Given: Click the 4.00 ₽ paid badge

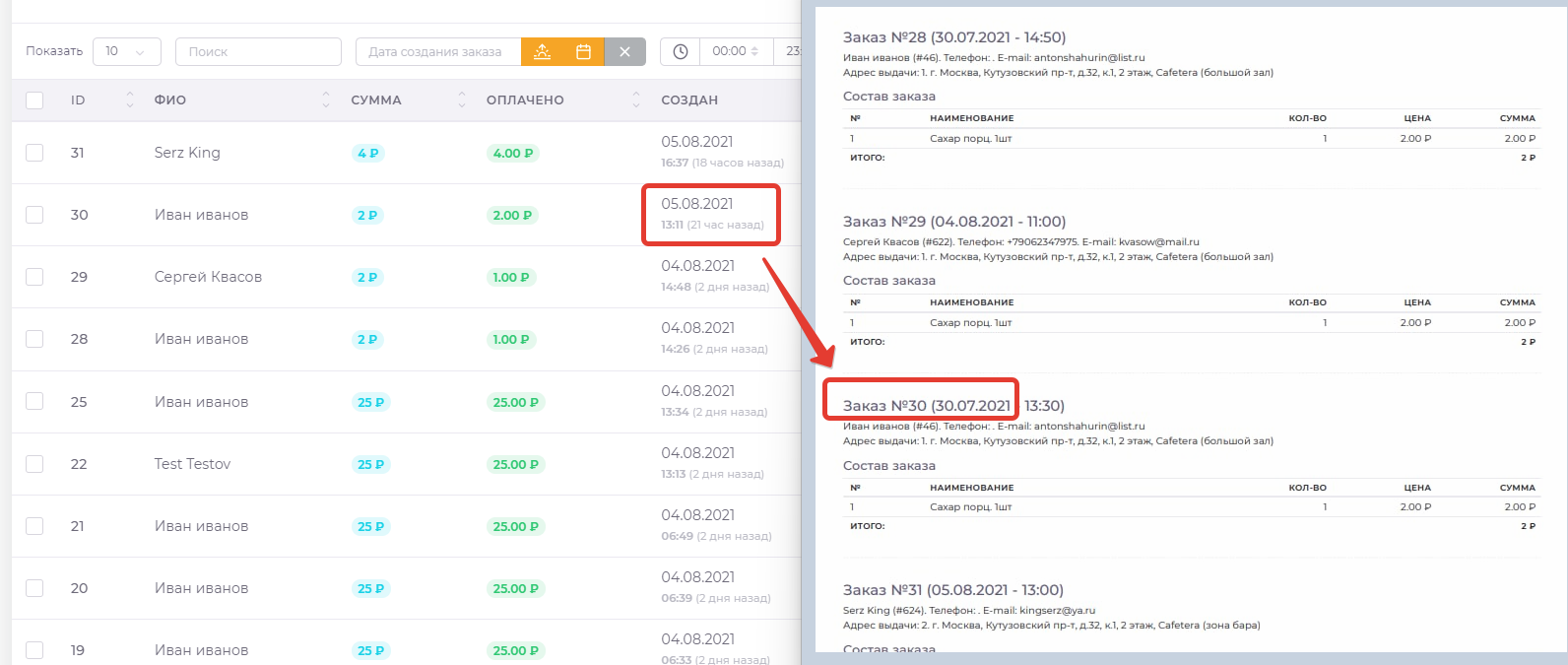Looking at the screenshot, I should (x=512, y=154).
